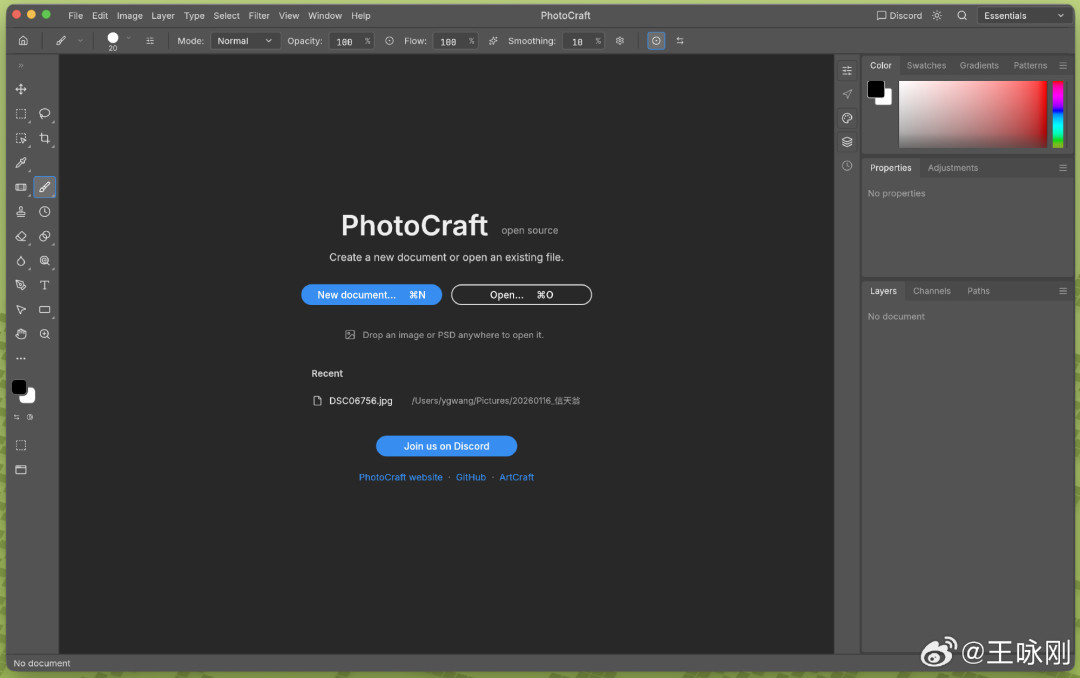Click the hue spectrum strip in Color panel
Screen dimensions: 1080x678
[x=1058, y=114]
